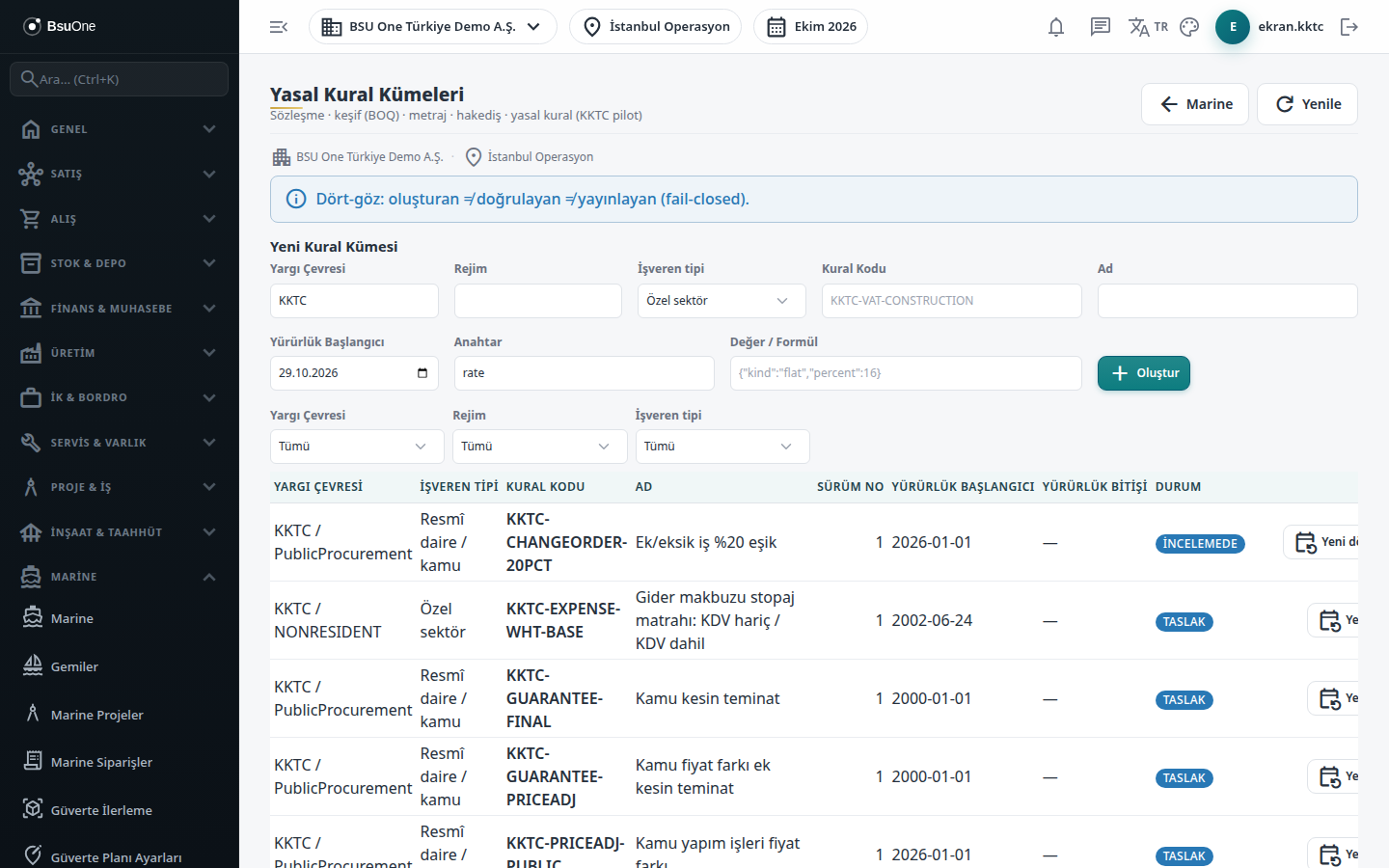Open İşveren tipi filter dropdown
This screenshot has width=1389, height=868.
pyautogui.click(x=722, y=447)
